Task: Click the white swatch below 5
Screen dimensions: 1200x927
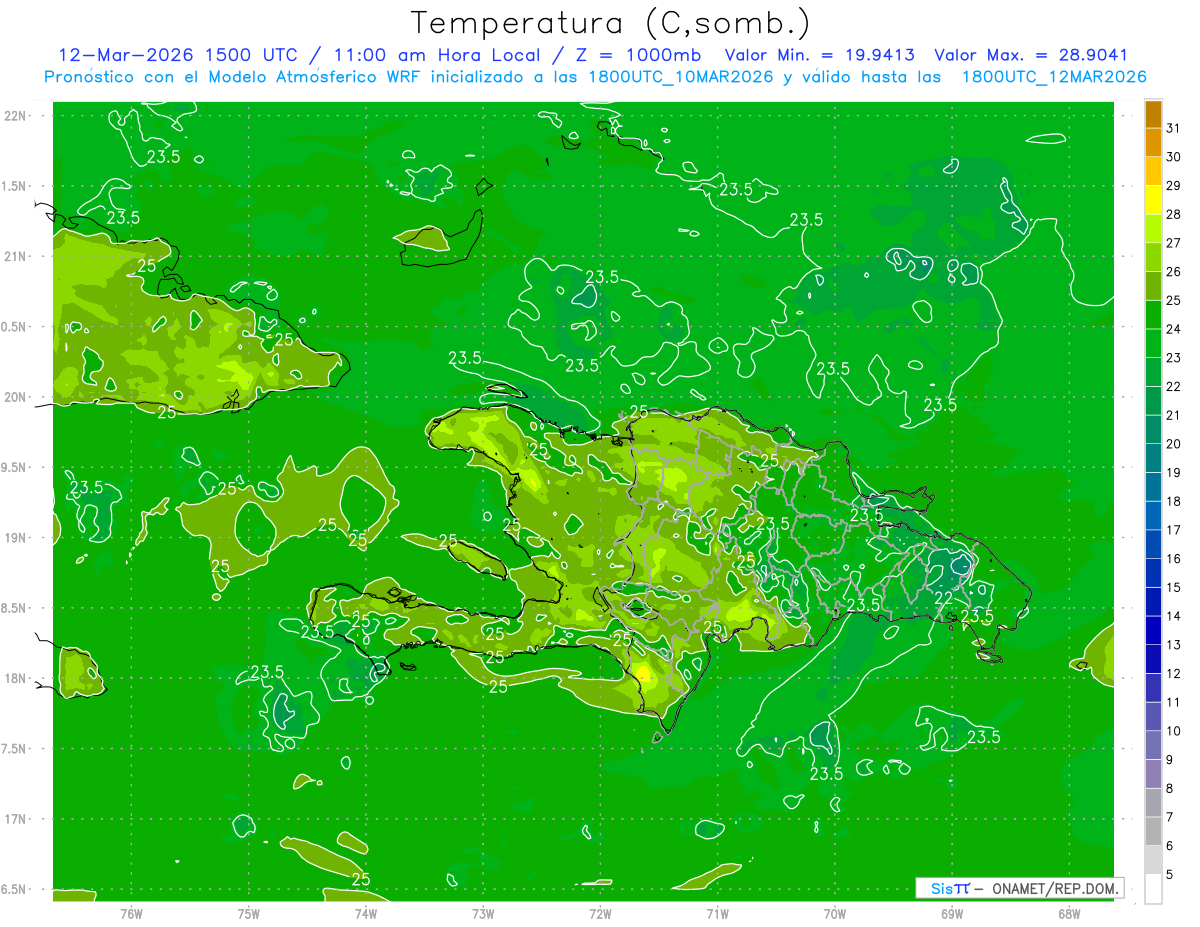Action: 1153,889
